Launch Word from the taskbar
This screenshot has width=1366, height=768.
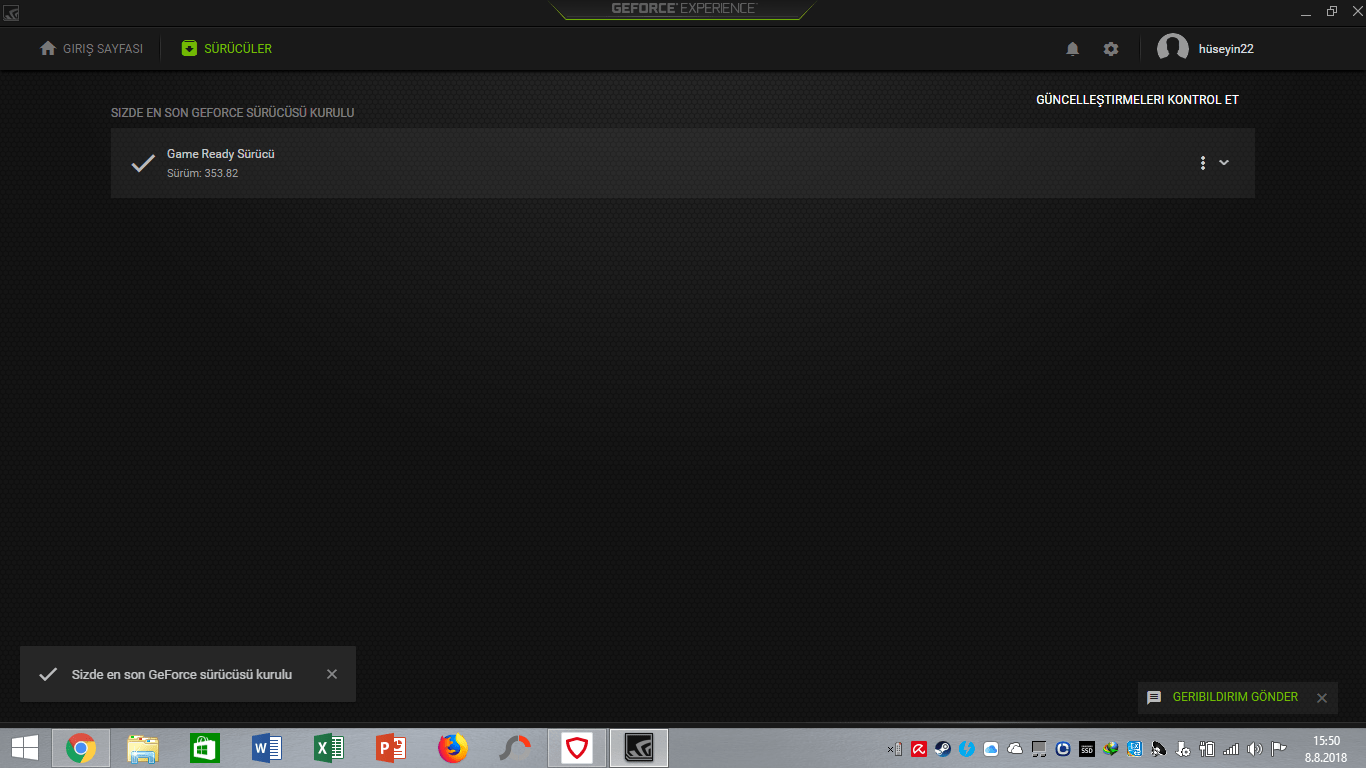click(267, 748)
